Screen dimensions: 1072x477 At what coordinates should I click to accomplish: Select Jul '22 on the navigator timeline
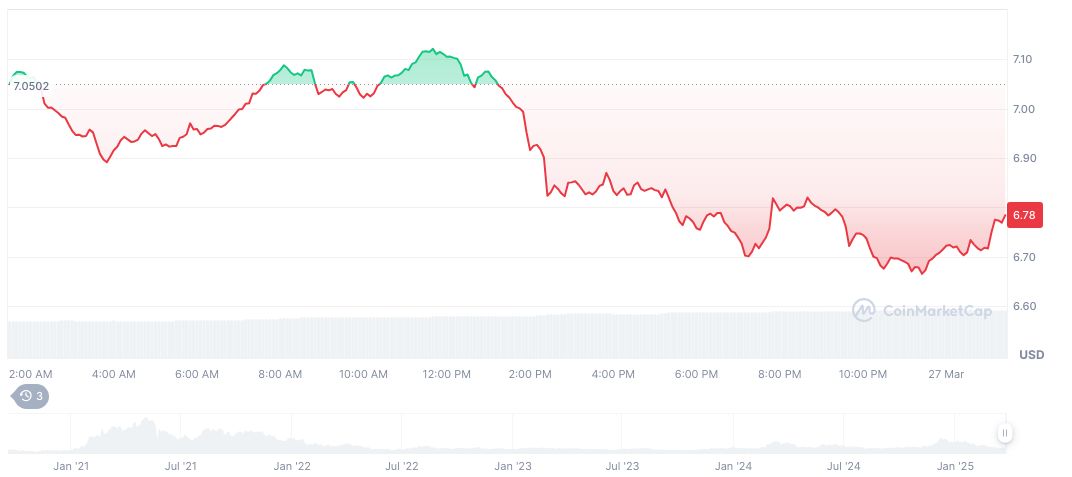coord(401,466)
